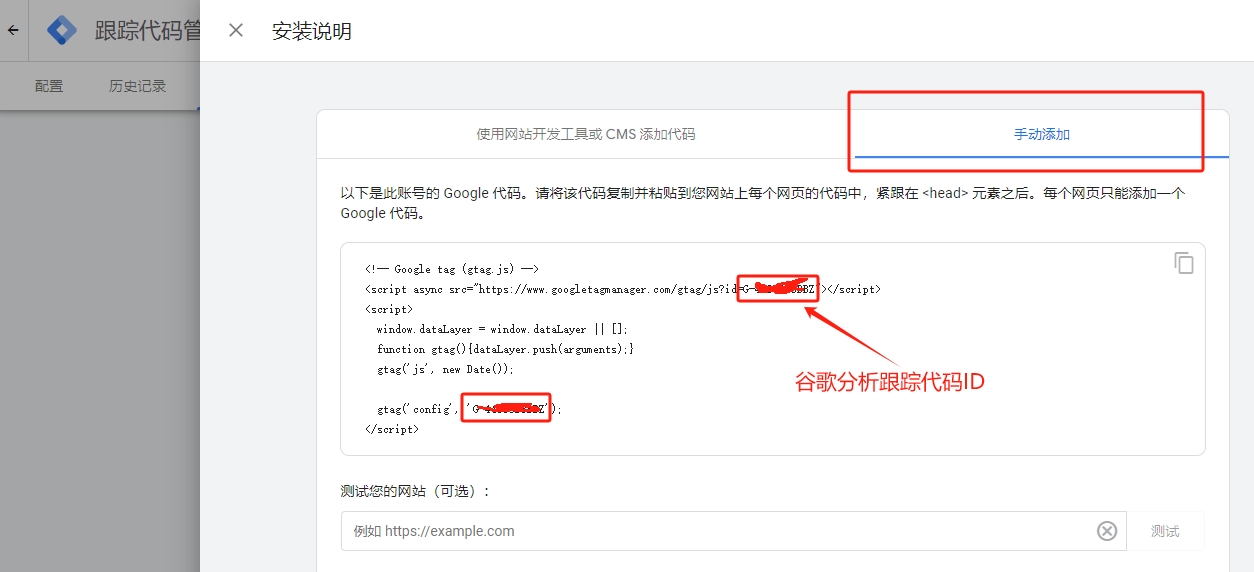The image size is (1254, 572).
Task: Click the Tag Manager diamond logo
Action: [x=62, y=30]
